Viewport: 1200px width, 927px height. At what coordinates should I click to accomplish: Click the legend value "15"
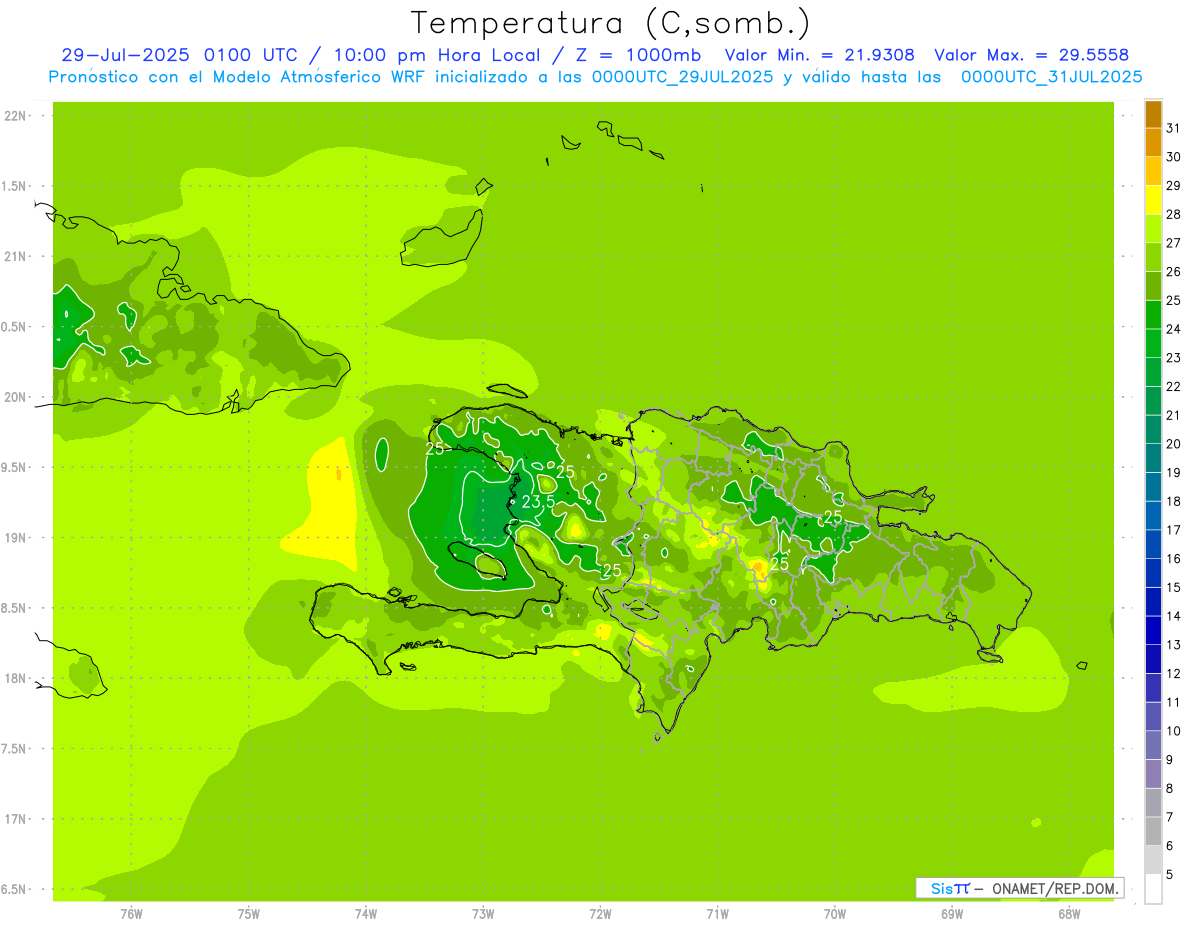tap(1173, 588)
